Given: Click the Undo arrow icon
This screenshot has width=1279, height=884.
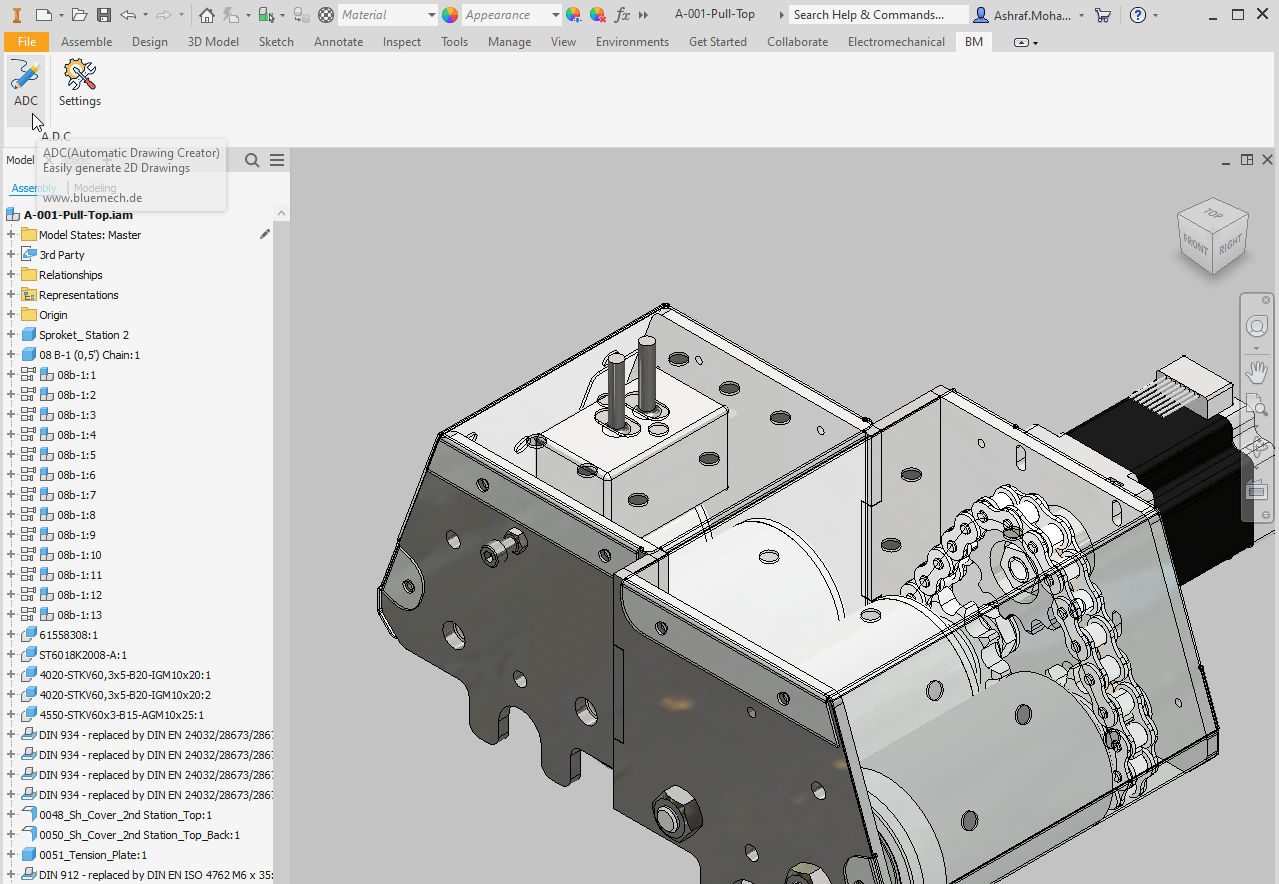Looking at the screenshot, I should pos(128,15).
